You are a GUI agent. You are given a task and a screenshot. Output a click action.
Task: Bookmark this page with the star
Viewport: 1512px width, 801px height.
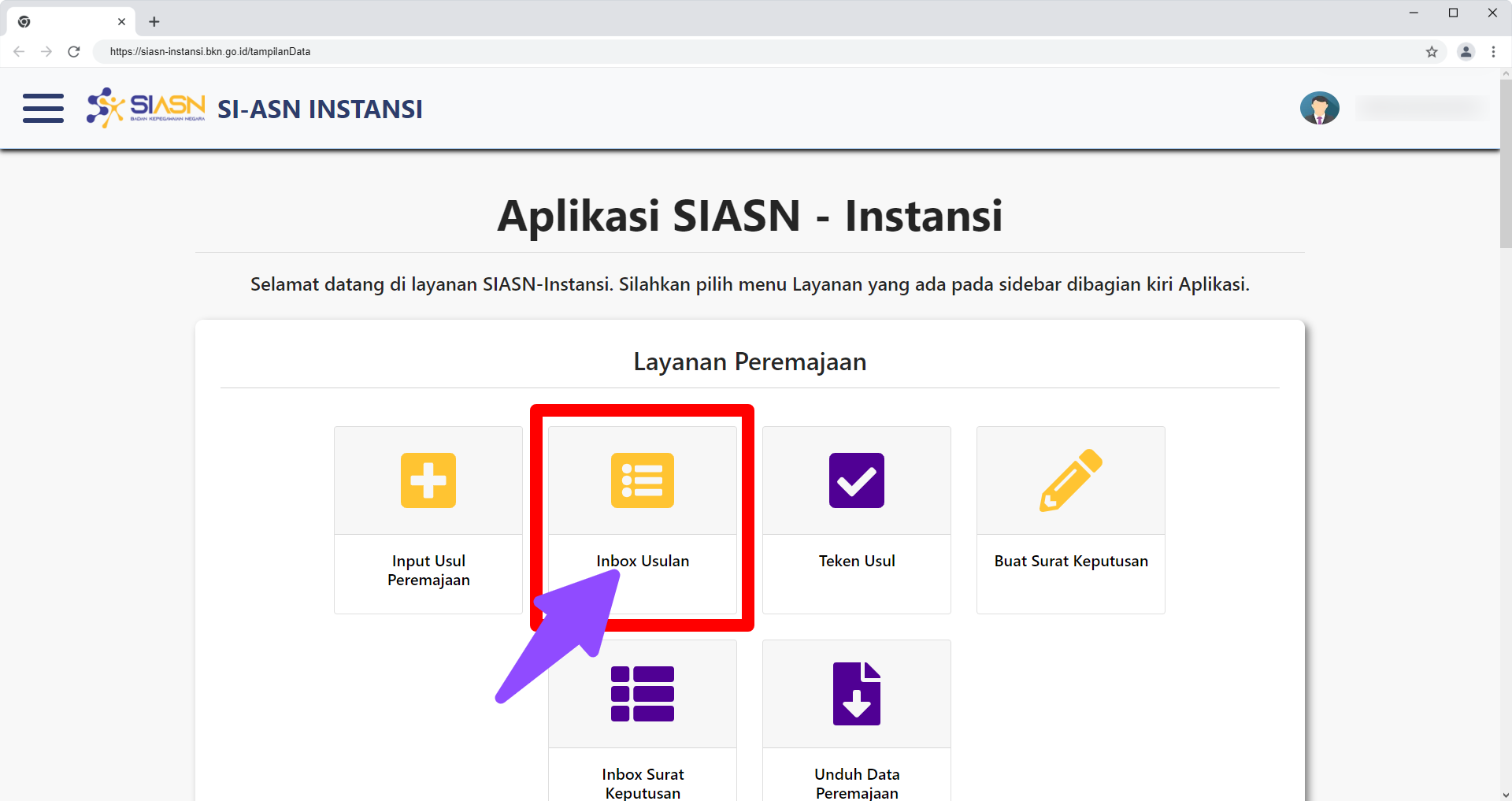(x=1432, y=52)
